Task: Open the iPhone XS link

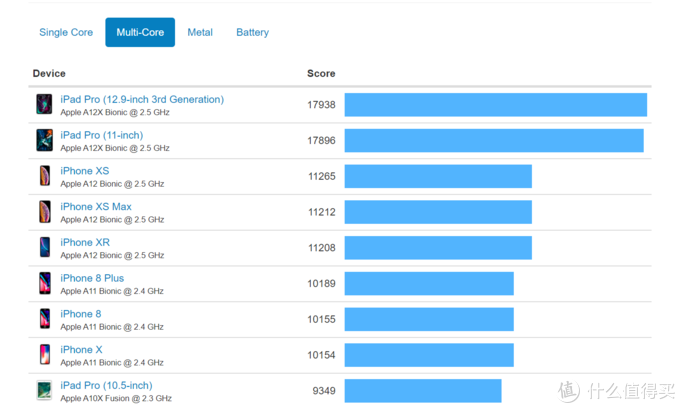Action: (85, 171)
